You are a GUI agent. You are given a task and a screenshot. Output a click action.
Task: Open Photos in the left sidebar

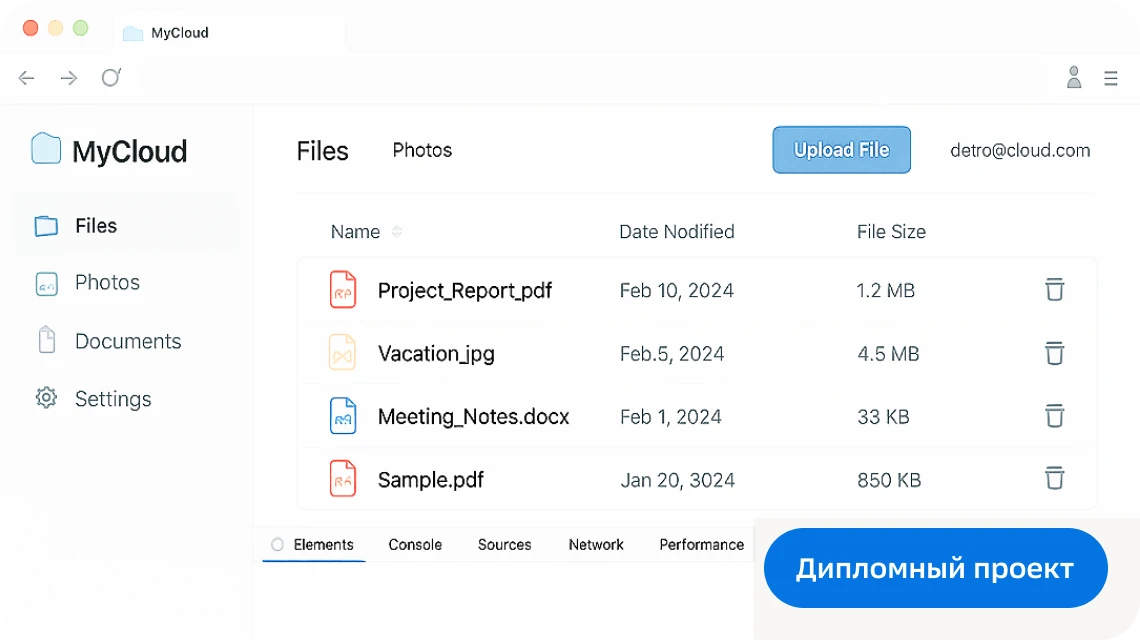tap(107, 283)
